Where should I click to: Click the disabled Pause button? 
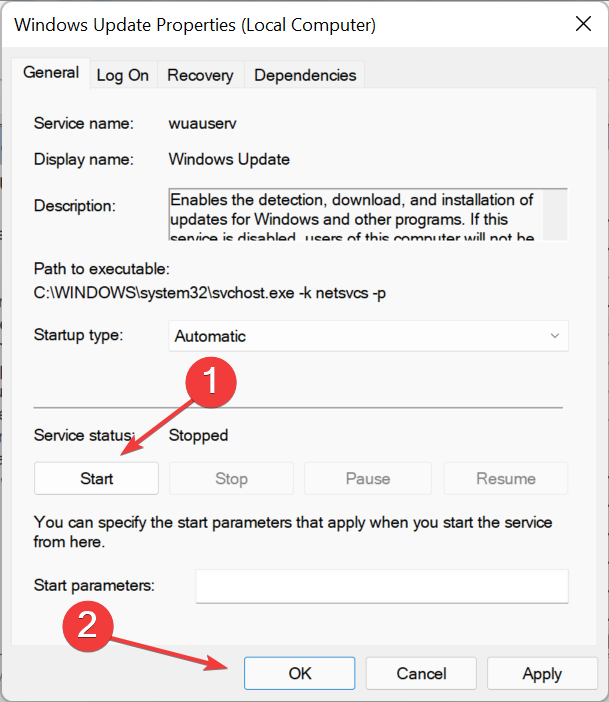(x=367, y=478)
